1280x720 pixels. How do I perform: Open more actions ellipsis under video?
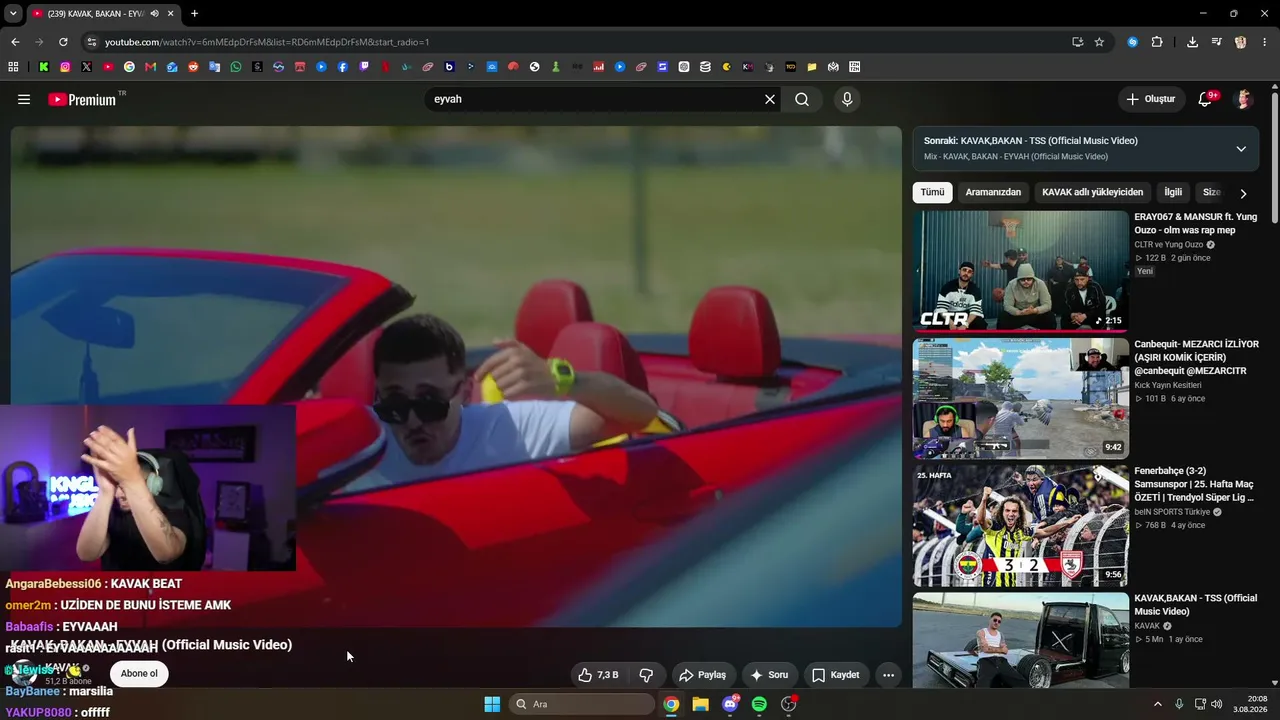coord(888,675)
